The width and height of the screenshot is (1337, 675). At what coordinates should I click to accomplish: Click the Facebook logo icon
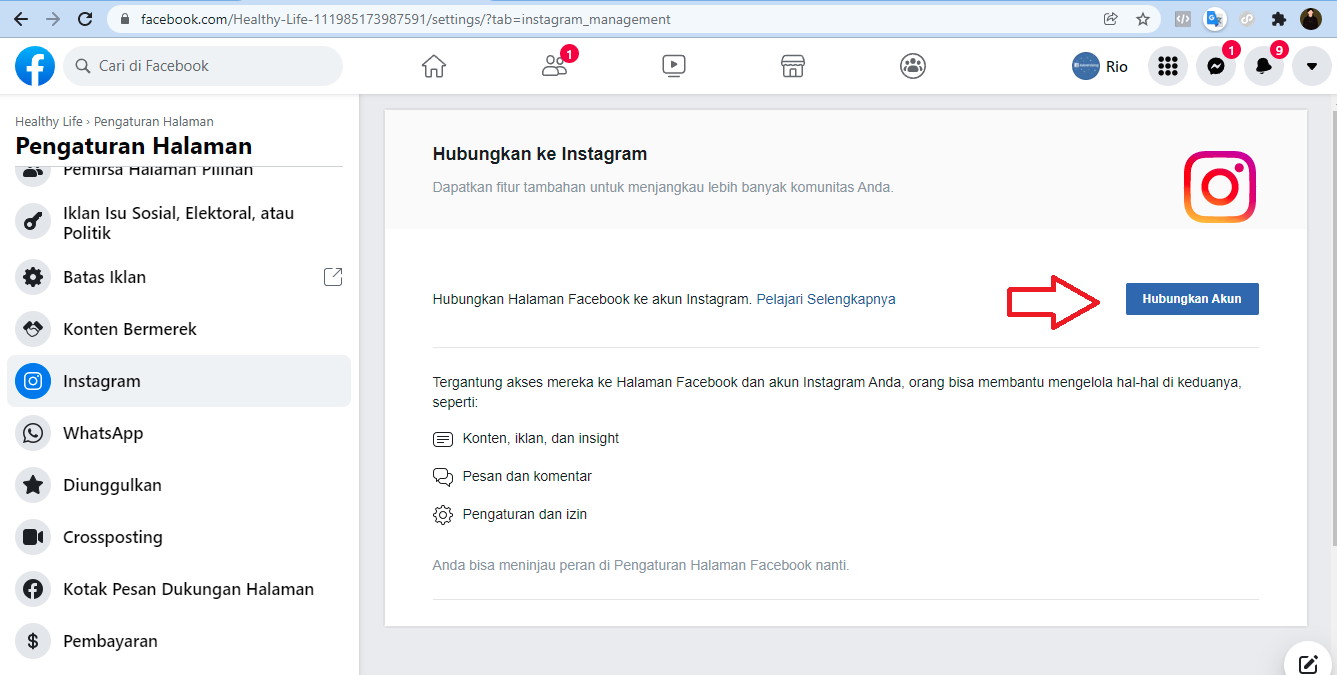tap(35, 66)
